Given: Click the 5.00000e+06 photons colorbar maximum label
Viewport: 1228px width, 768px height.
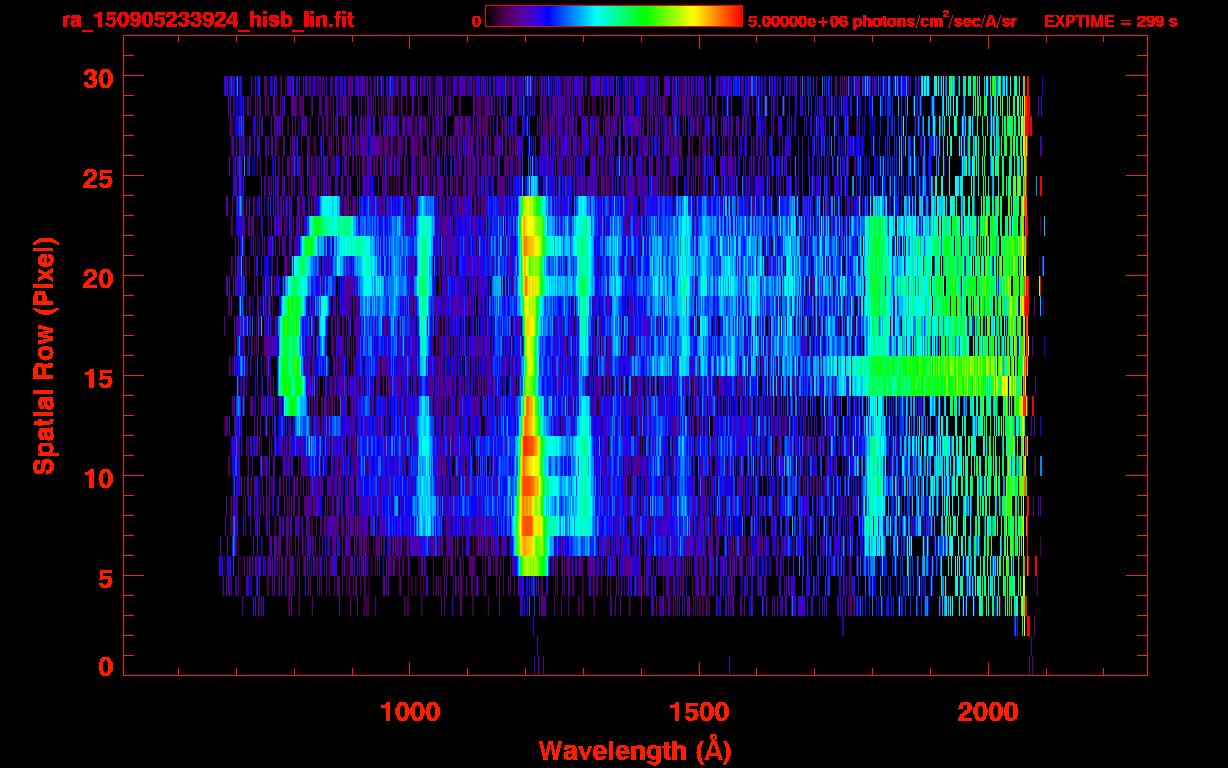Looking at the screenshot, I should click(x=881, y=21).
